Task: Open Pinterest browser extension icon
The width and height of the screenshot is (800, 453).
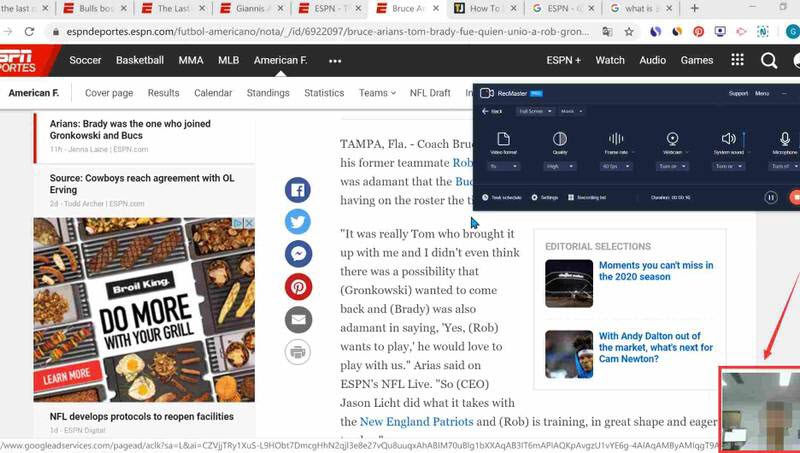Action: (698, 32)
